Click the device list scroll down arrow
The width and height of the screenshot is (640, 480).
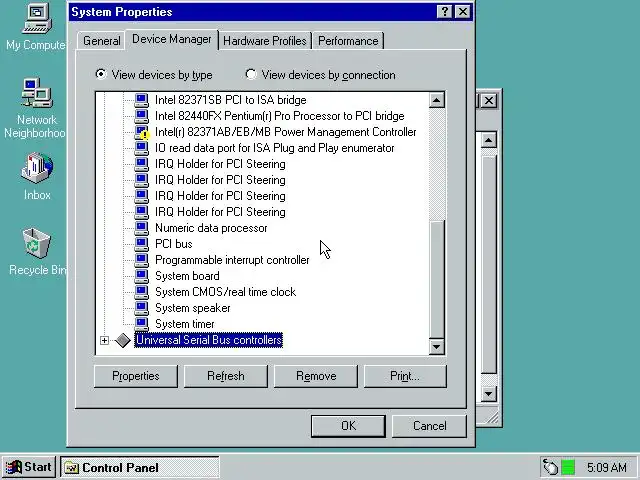click(436, 347)
